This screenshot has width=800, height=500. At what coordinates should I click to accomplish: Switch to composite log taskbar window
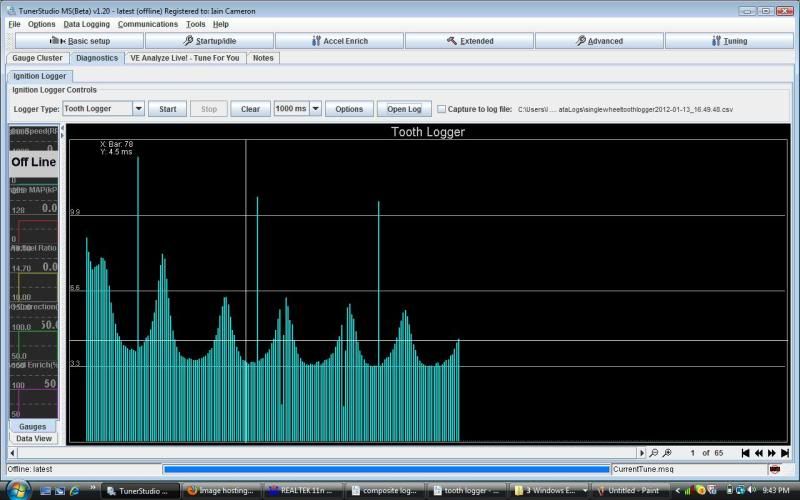coord(384,490)
